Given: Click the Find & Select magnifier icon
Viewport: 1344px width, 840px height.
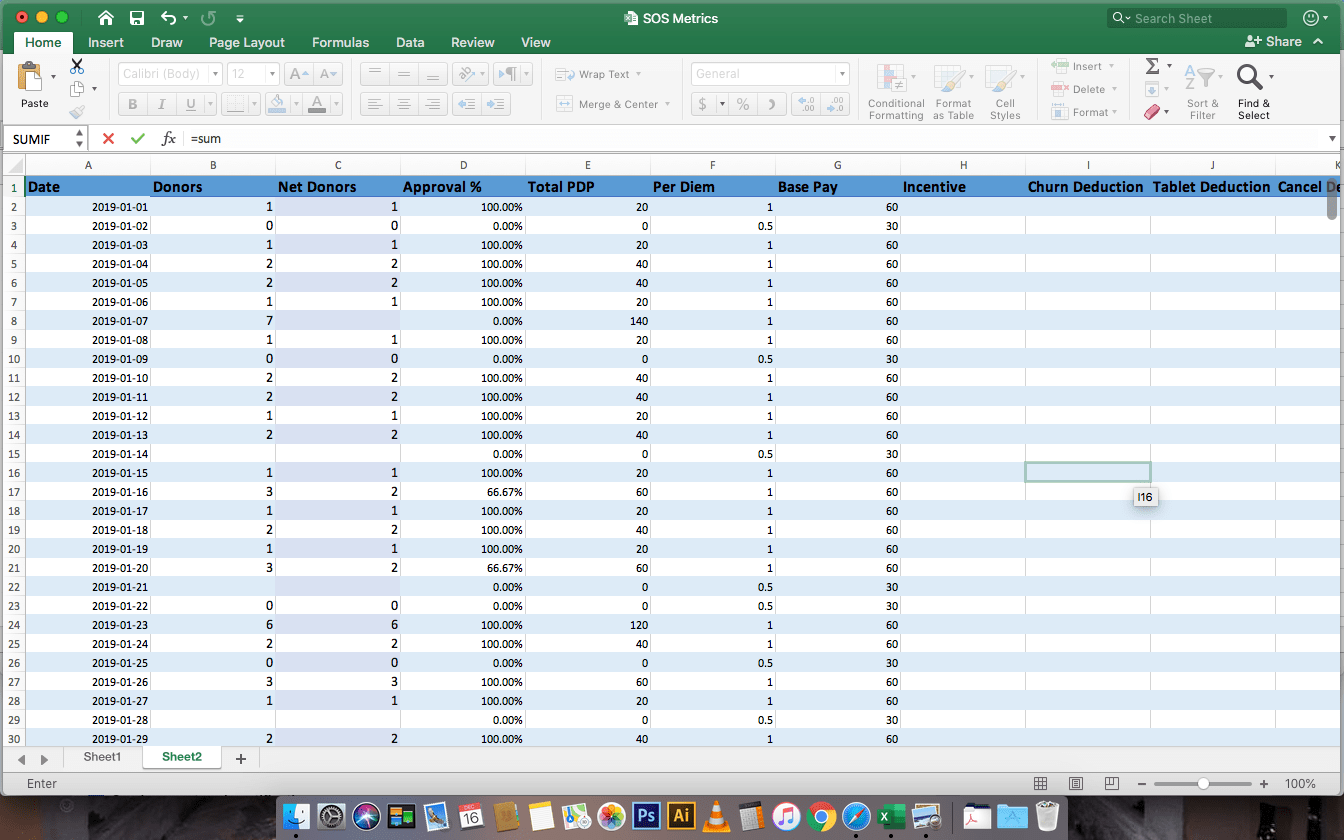Looking at the screenshot, I should [x=1249, y=78].
